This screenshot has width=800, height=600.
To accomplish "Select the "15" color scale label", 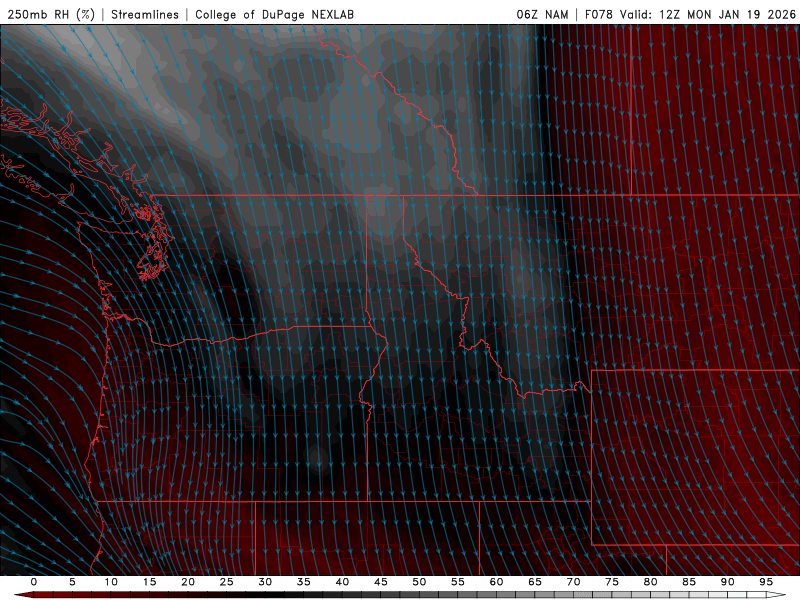I will [149, 582].
